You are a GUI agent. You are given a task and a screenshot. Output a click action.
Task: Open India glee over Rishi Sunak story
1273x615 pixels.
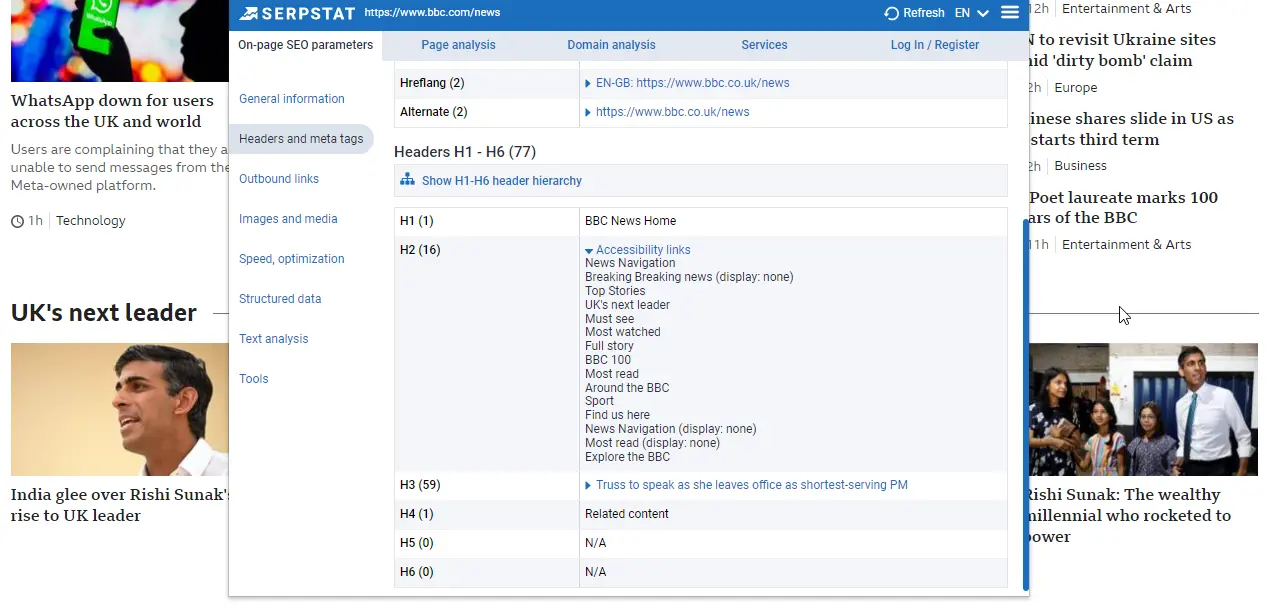120,505
